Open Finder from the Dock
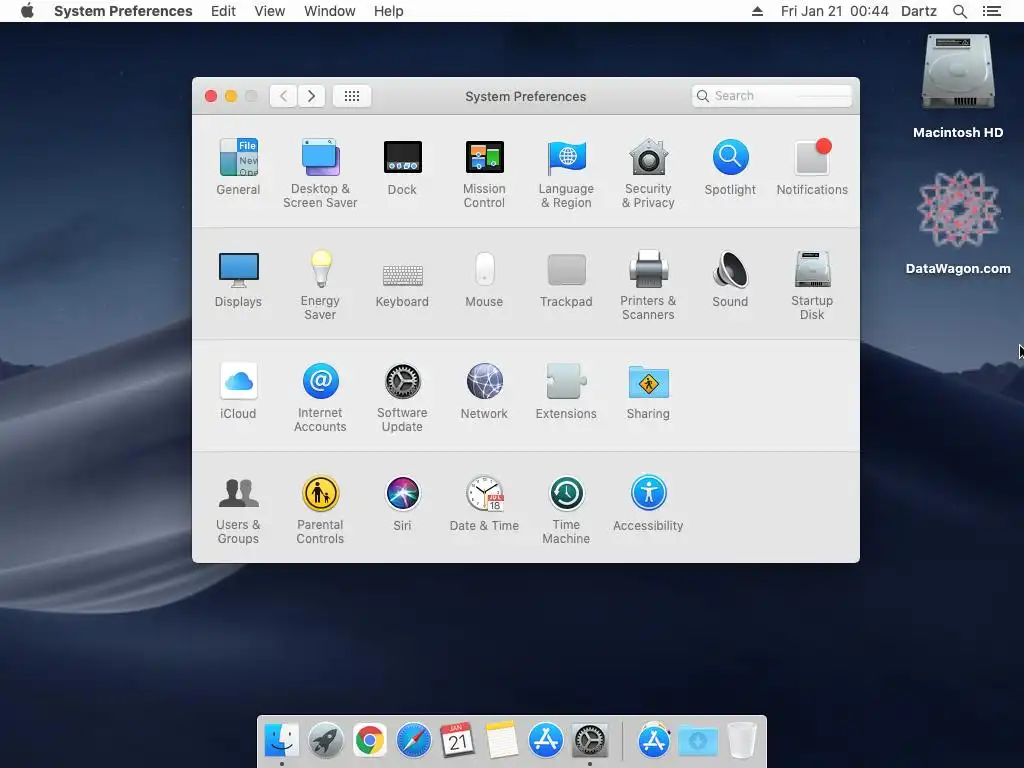The height and width of the screenshot is (768, 1024). pos(282,741)
